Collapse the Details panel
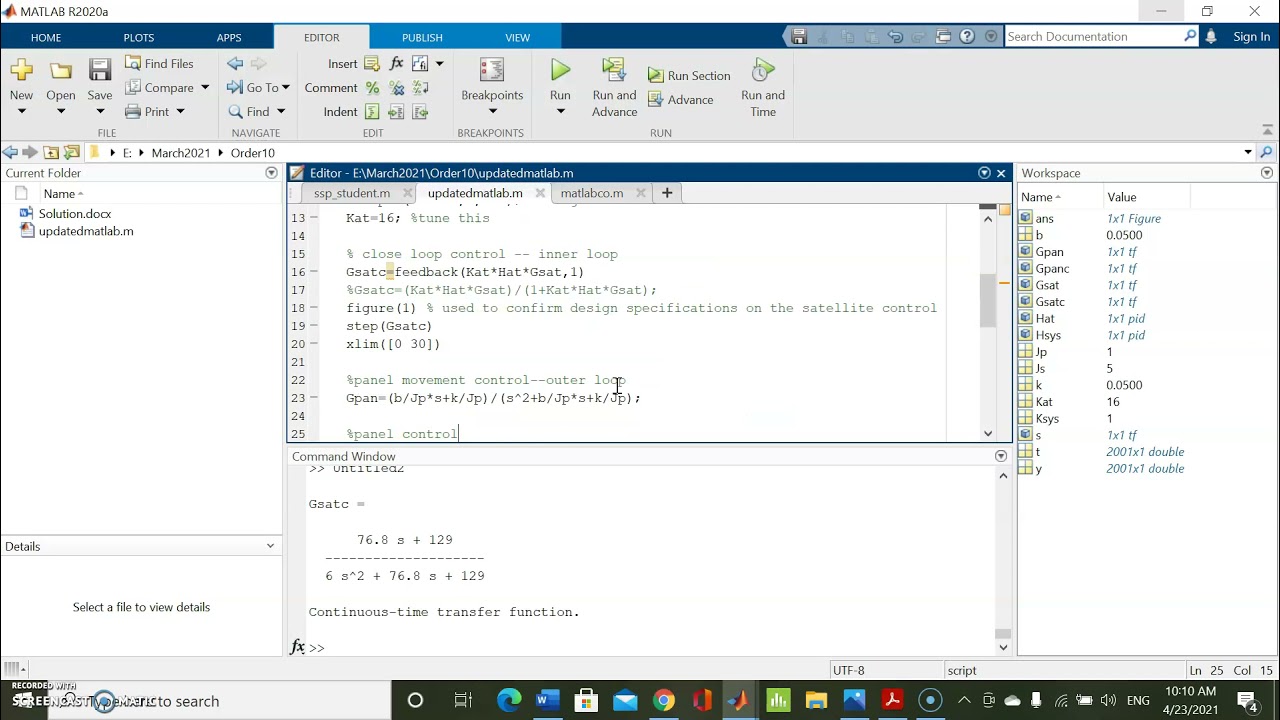The image size is (1280, 720). point(270,546)
